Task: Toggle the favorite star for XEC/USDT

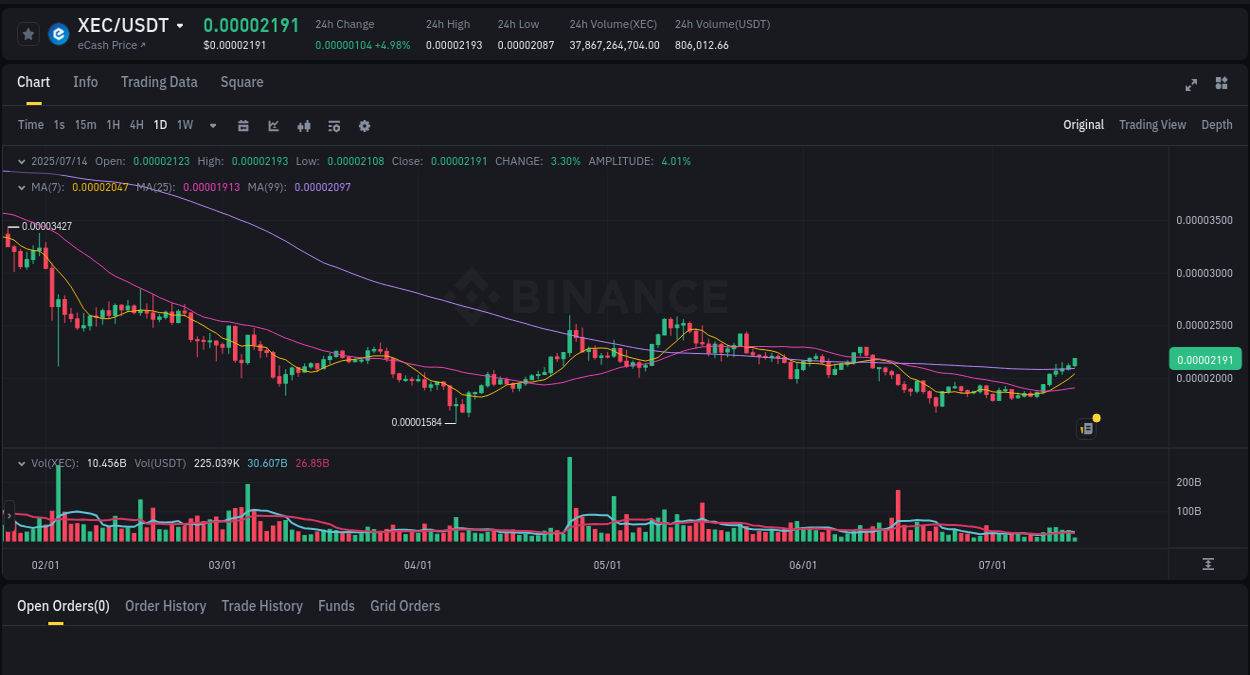Action: 28,33
